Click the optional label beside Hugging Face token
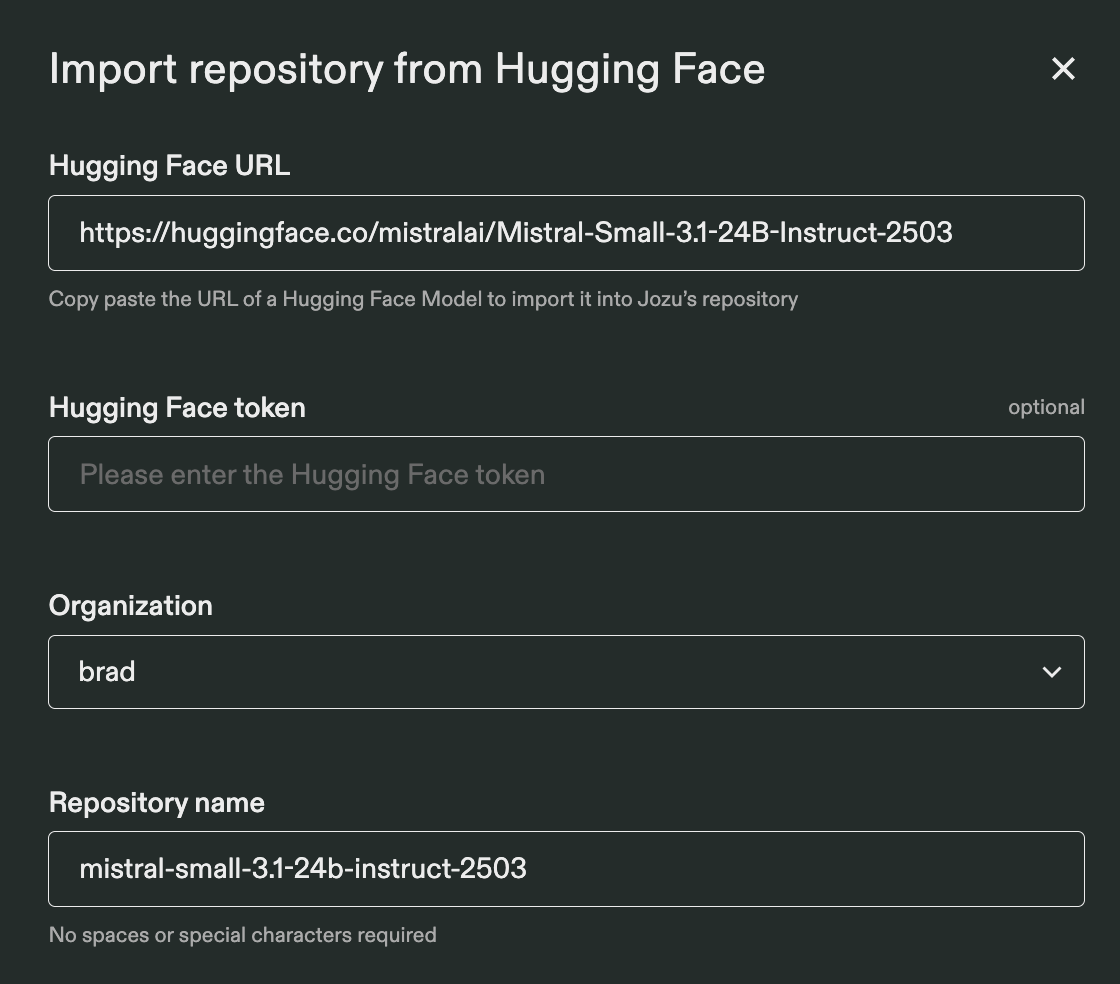Image resolution: width=1120 pixels, height=984 pixels. tap(1046, 407)
